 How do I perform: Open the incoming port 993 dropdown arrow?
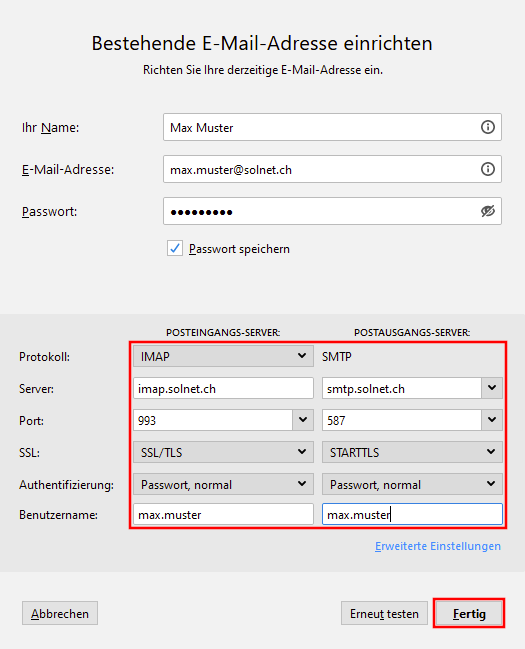click(303, 420)
